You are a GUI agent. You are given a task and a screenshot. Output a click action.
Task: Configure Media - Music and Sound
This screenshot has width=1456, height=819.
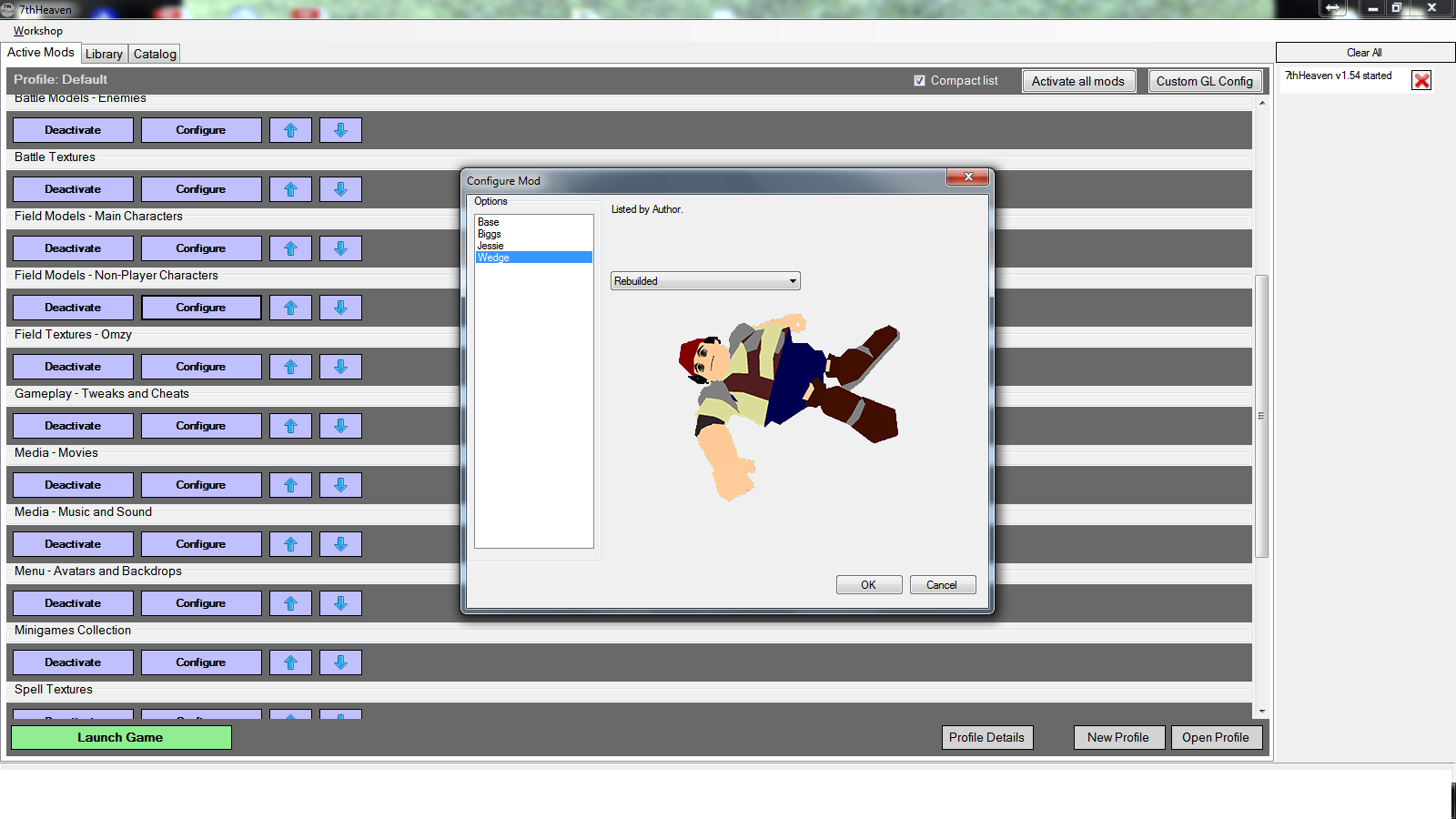click(x=201, y=544)
